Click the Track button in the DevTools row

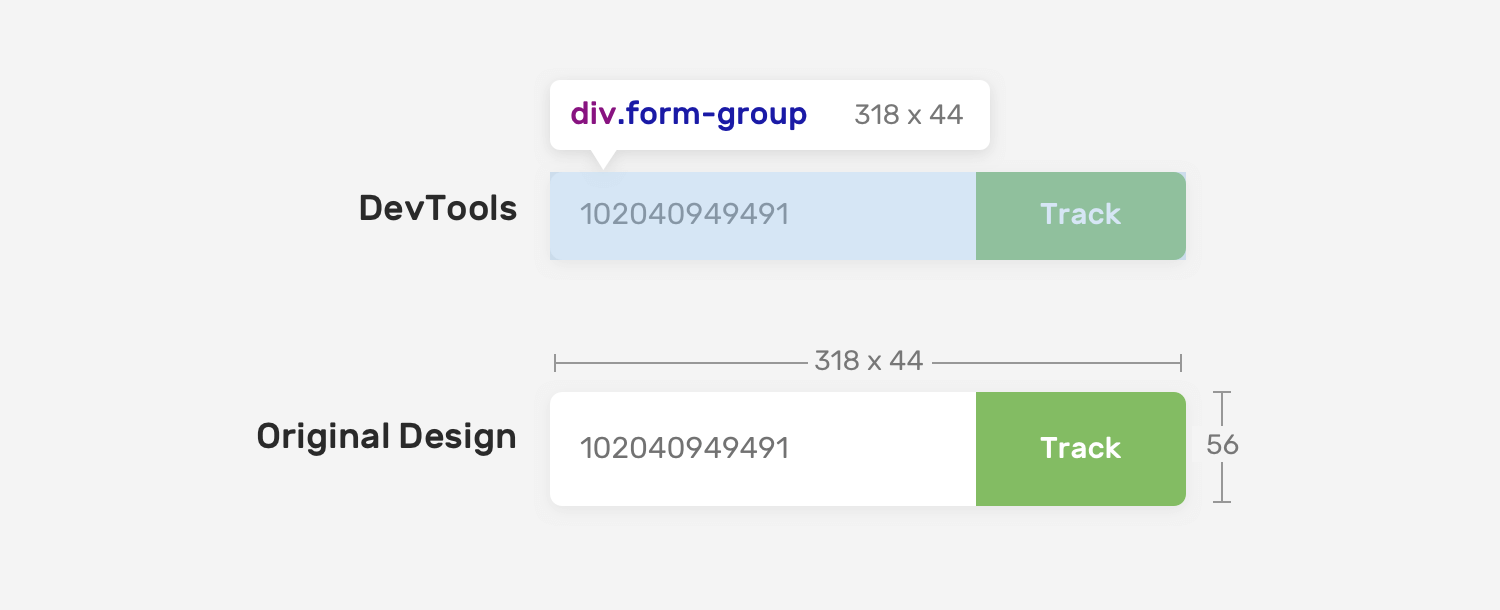tap(1080, 215)
